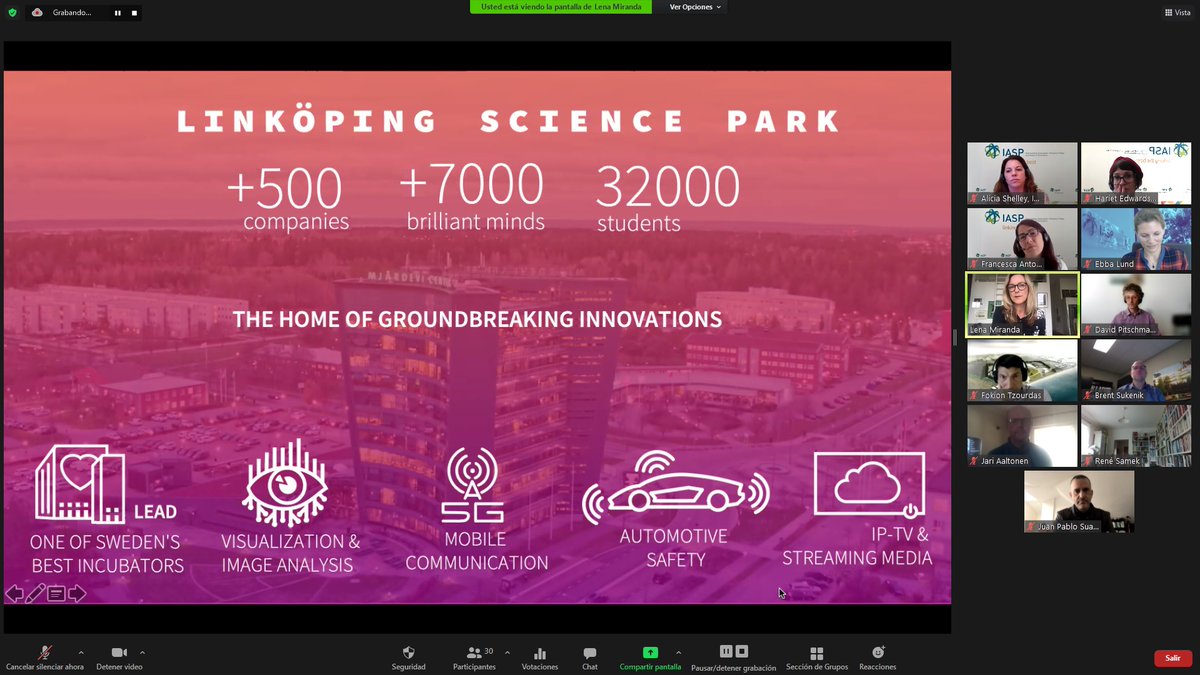Open the Ver Opciones dropdown

click(695, 7)
